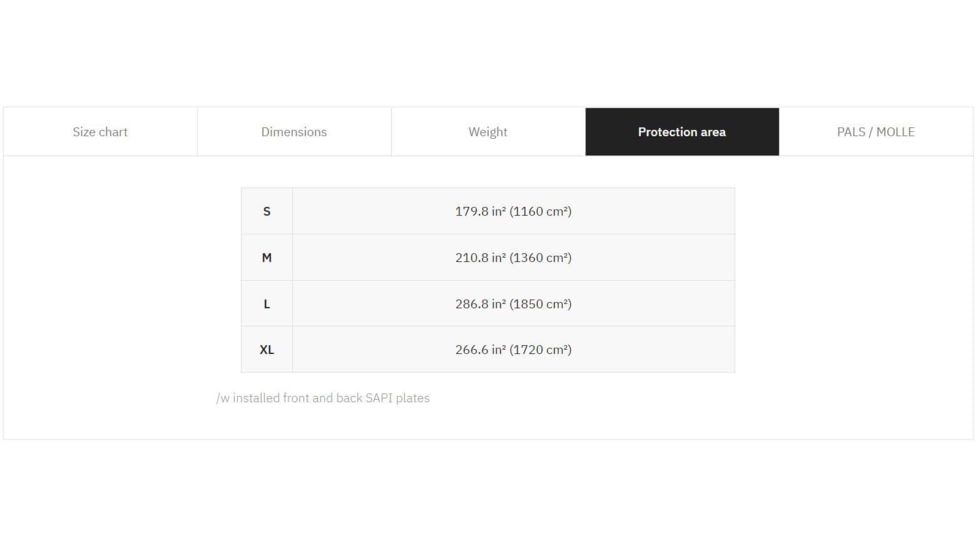
Task: Click the 179.8 in² value
Action: tap(480, 212)
